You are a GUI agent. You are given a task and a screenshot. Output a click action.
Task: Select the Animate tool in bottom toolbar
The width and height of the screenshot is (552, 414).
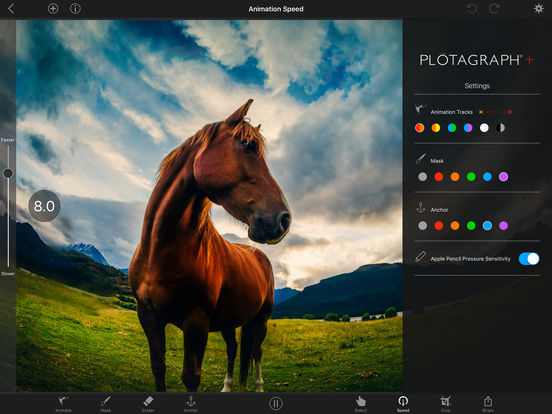(63, 403)
